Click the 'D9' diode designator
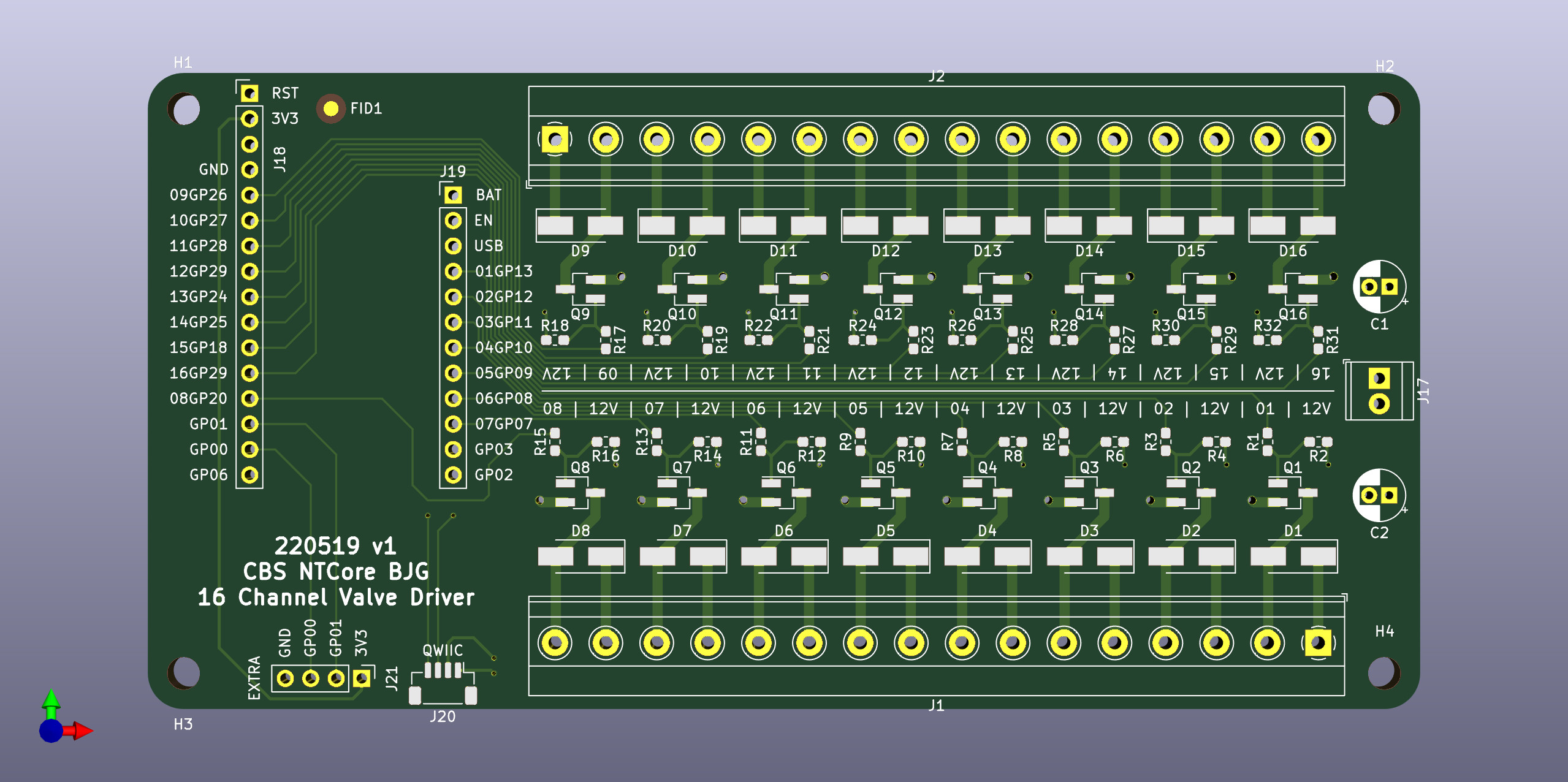The image size is (1568, 782). 580,251
